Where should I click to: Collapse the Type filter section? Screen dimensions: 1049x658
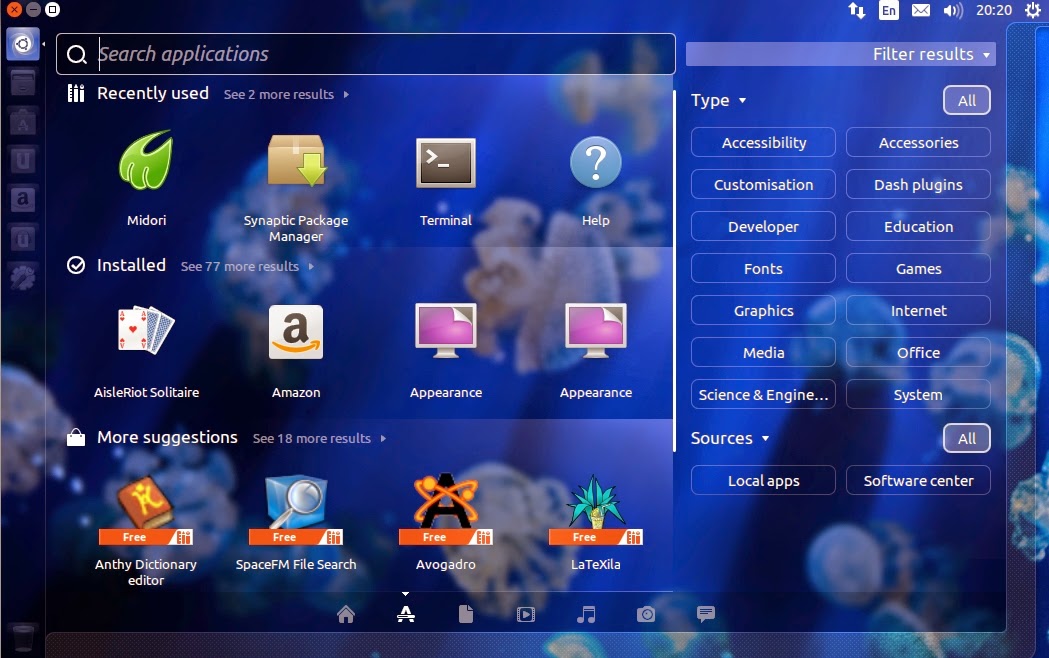[718, 100]
